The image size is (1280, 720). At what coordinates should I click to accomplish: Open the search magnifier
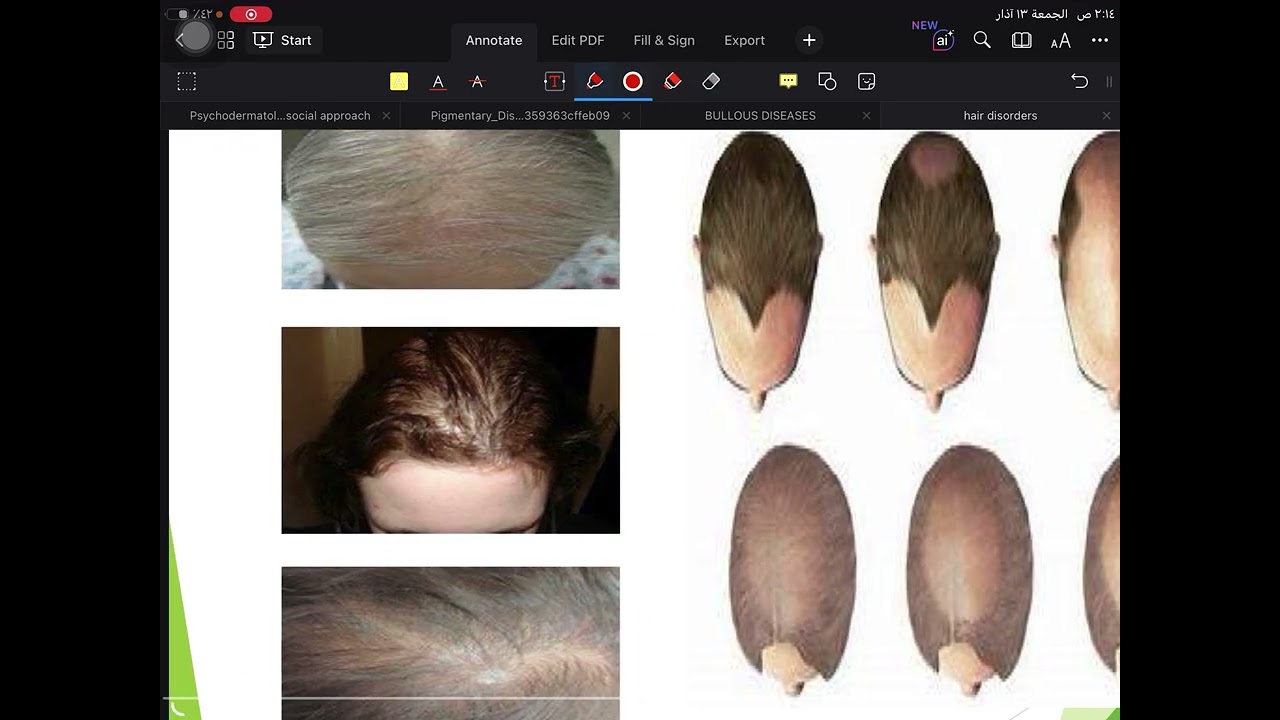[x=982, y=40]
